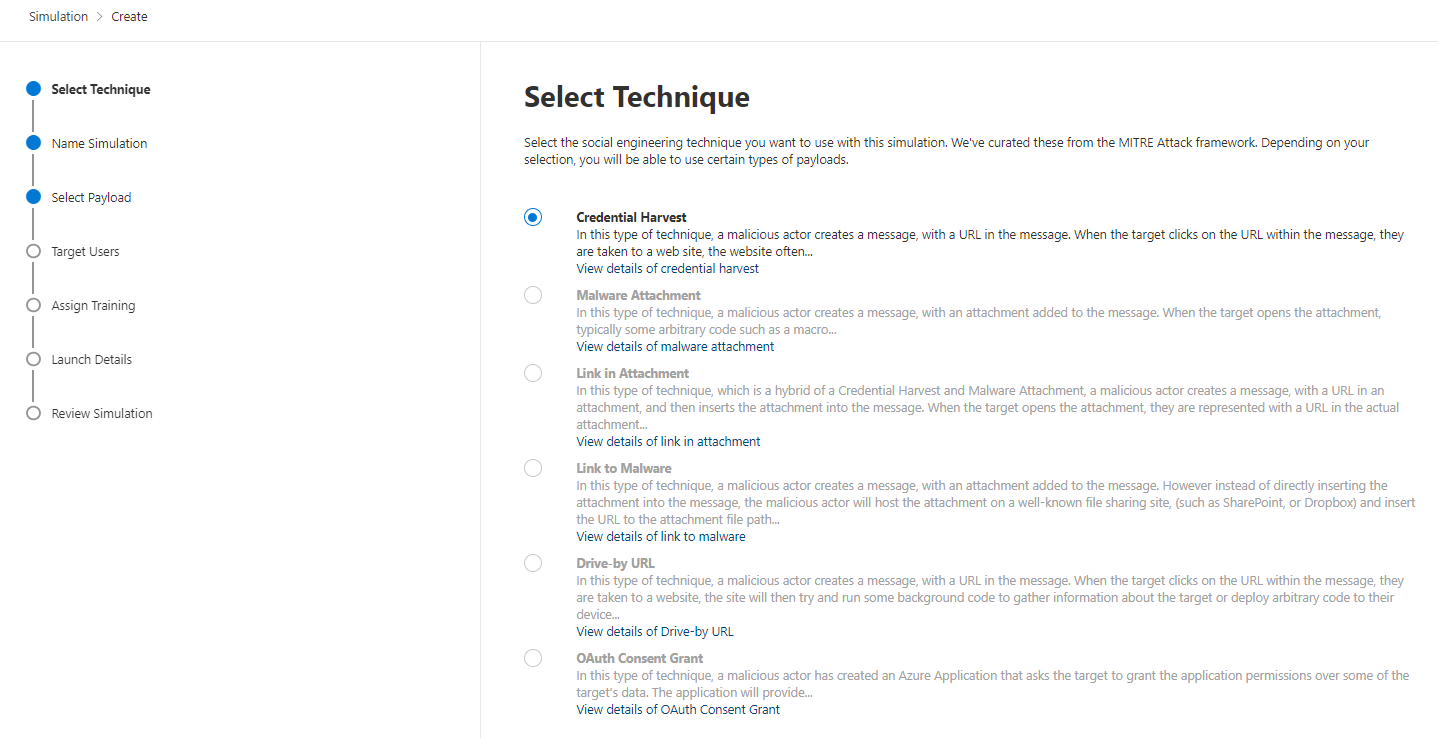Viewport: 1438px width, 738px height.
Task: Pick the Link to Malware radio option
Action: [x=533, y=468]
